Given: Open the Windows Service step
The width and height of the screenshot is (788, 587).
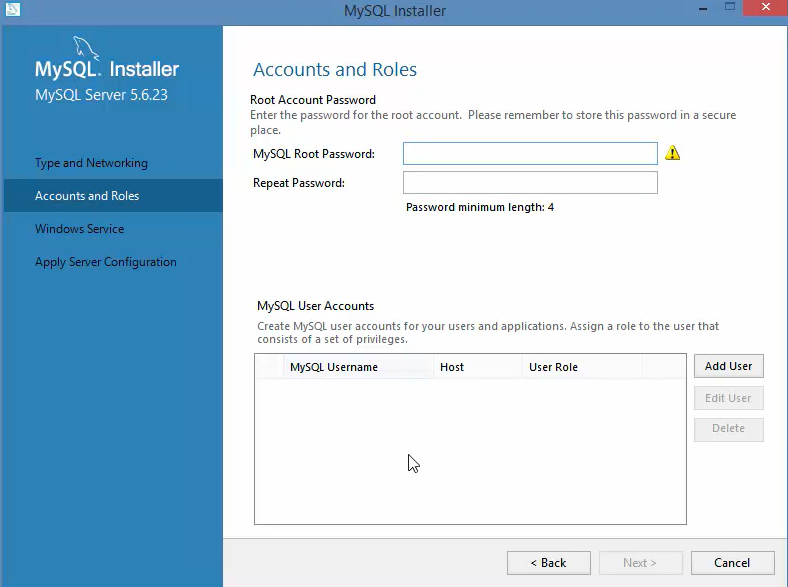Looking at the screenshot, I should pyautogui.click(x=80, y=229).
